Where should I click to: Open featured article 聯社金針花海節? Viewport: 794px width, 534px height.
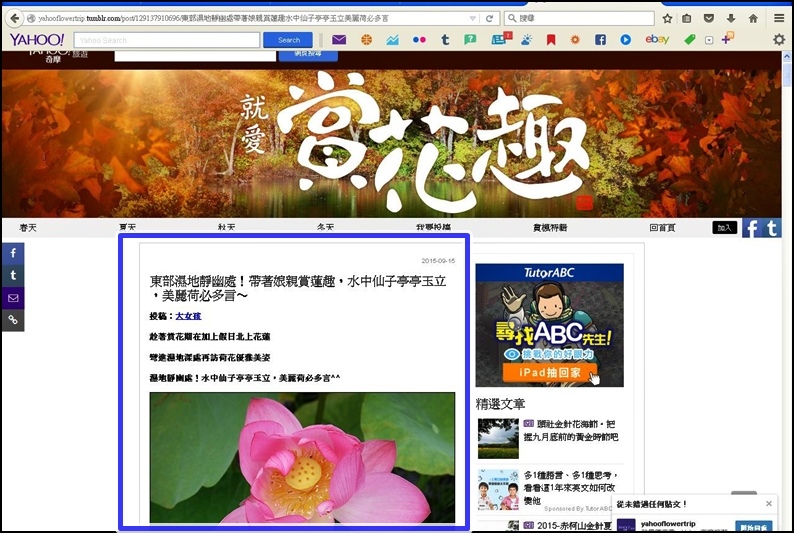[x=571, y=430]
